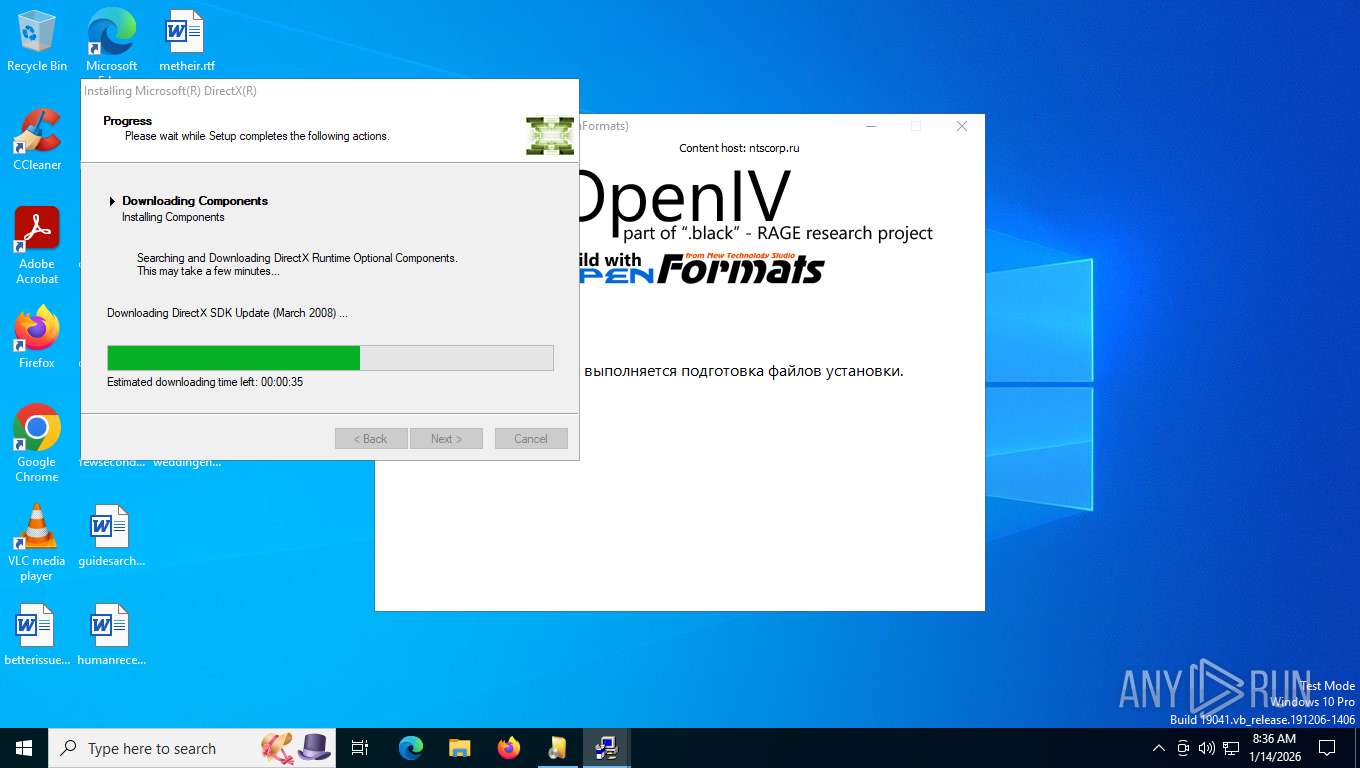Select the betterissue Word document icon

[37, 635]
